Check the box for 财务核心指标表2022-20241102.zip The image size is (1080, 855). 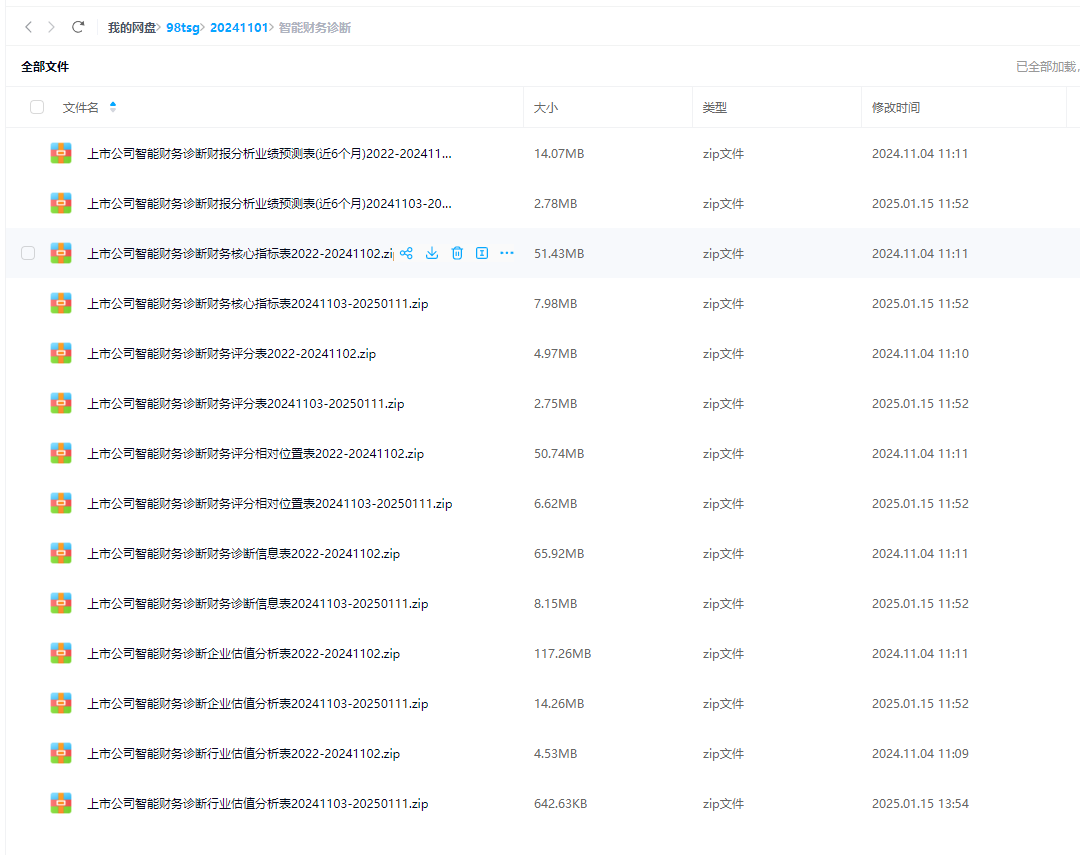coord(28,253)
